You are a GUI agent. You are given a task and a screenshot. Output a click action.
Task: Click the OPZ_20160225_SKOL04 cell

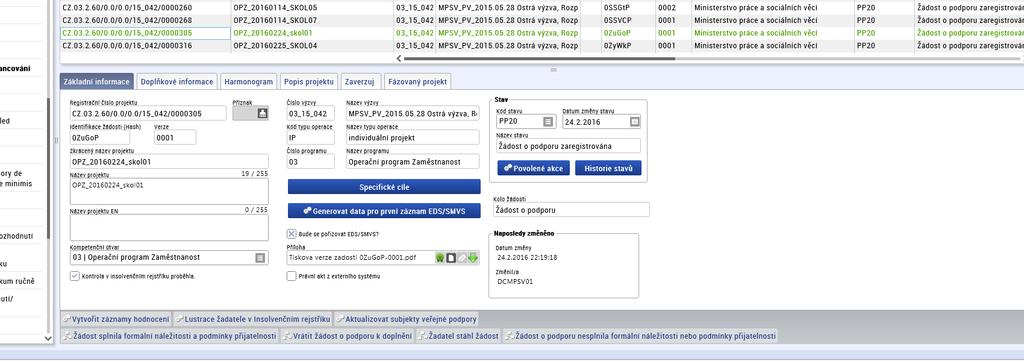tap(312, 46)
